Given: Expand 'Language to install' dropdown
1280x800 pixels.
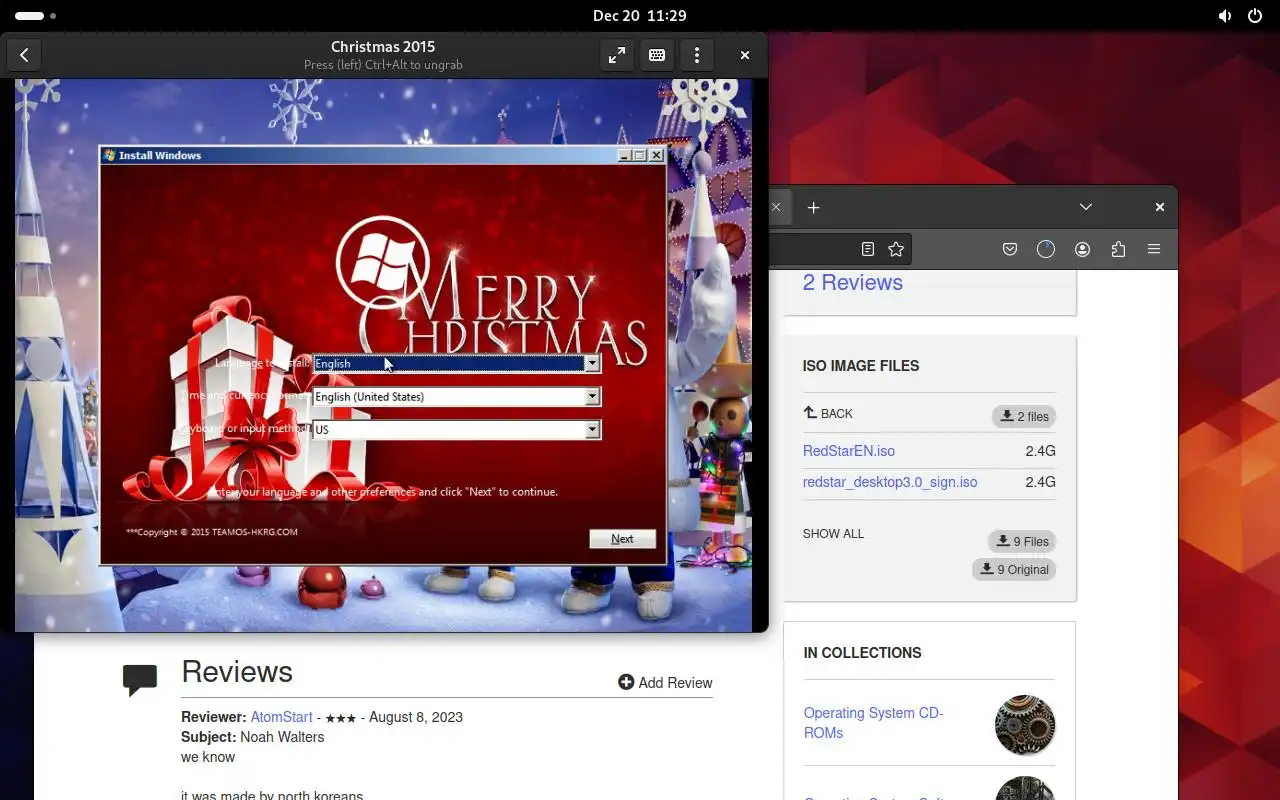Looking at the screenshot, I should coord(592,364).
